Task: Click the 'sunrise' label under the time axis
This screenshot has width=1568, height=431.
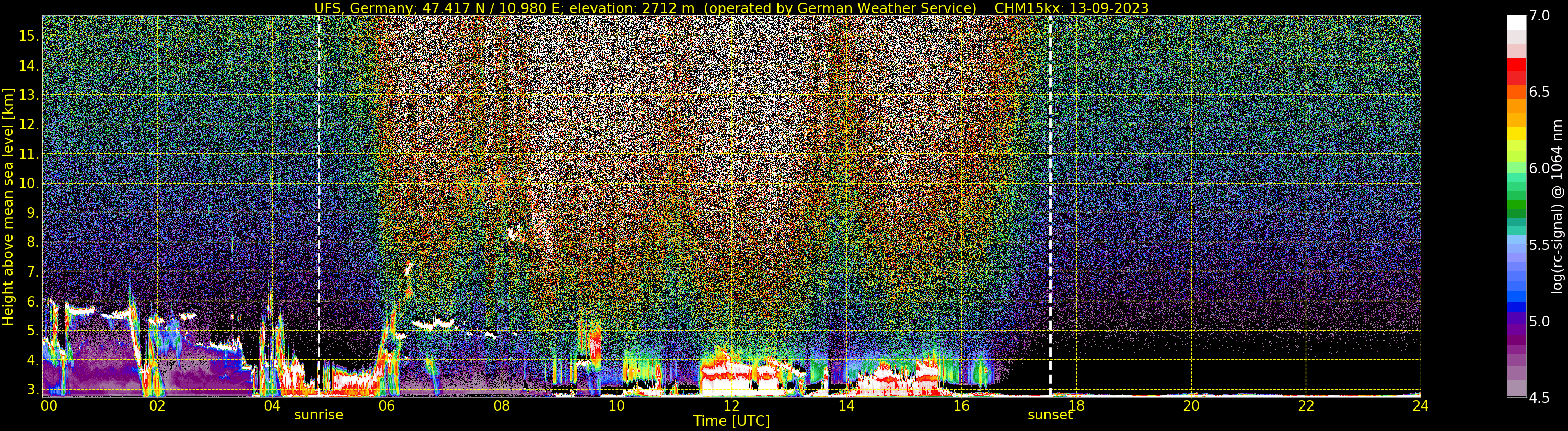Action: click(318, 415)
